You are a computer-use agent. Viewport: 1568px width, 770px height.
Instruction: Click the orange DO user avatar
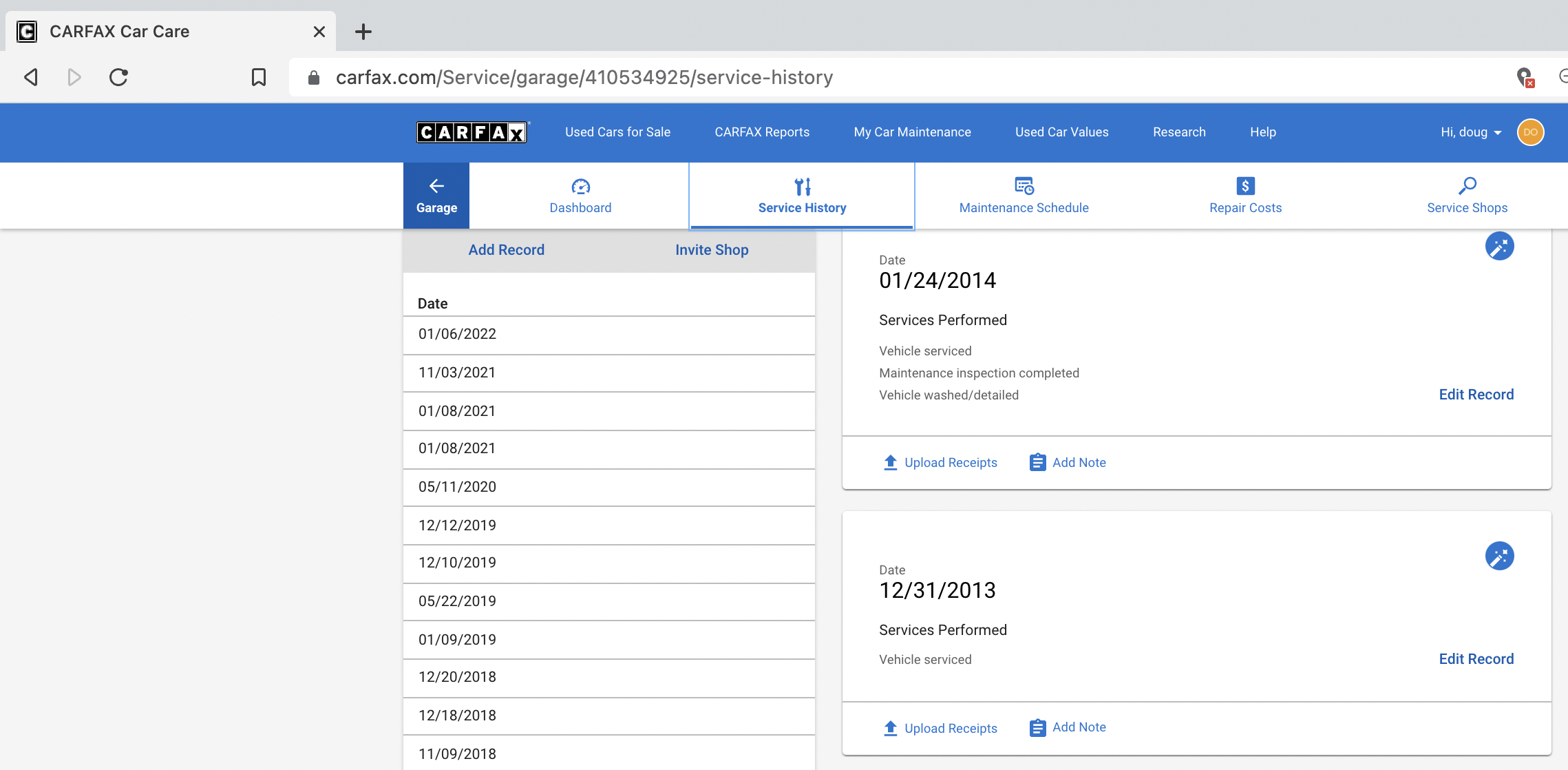[1530, 132]
